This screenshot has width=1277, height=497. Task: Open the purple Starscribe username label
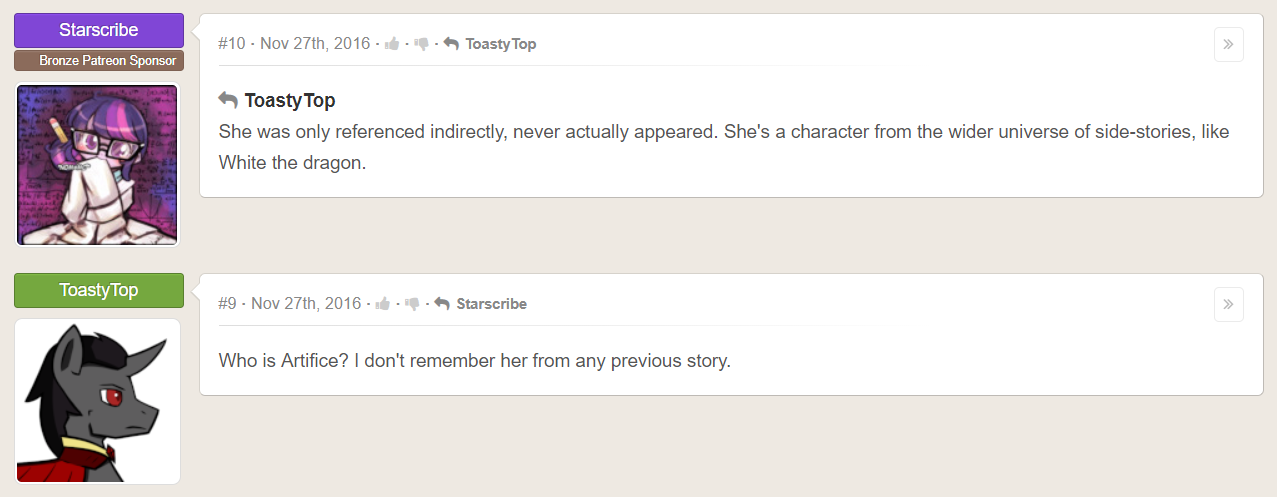tap(99, 30)
